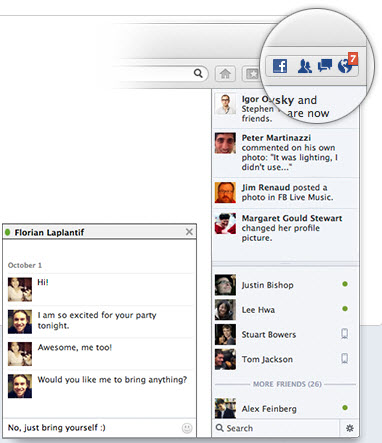Click Justin Bishop's green online dot
382x443 pixels.
pyautogui.click(x=345, y=284)
